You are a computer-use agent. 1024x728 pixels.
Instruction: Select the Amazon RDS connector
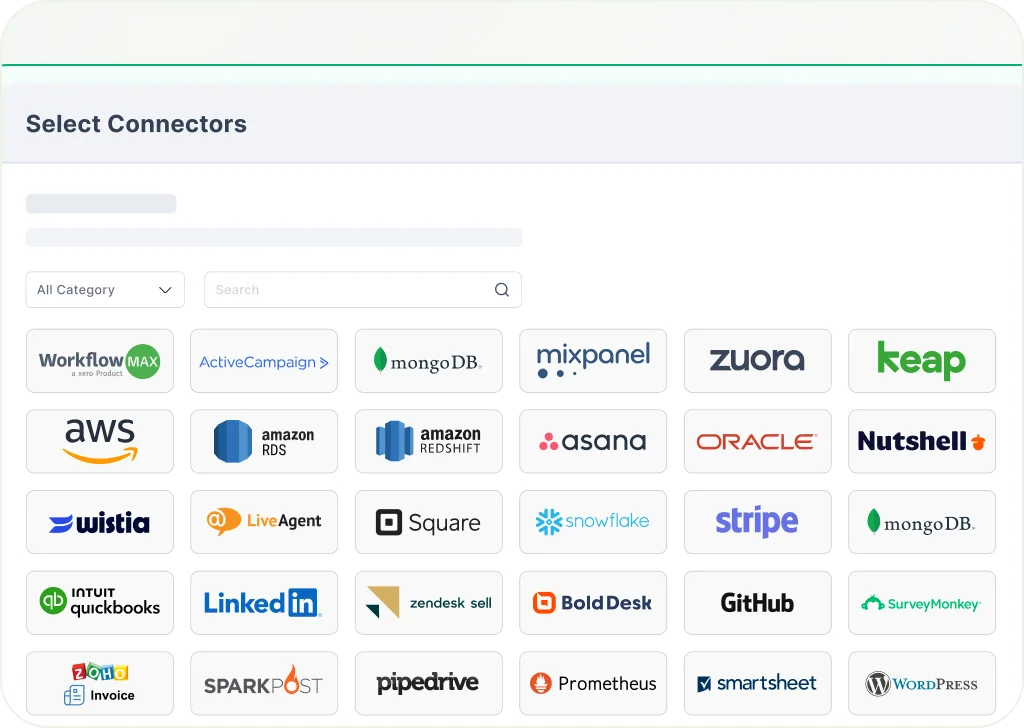tap(264, 441)
